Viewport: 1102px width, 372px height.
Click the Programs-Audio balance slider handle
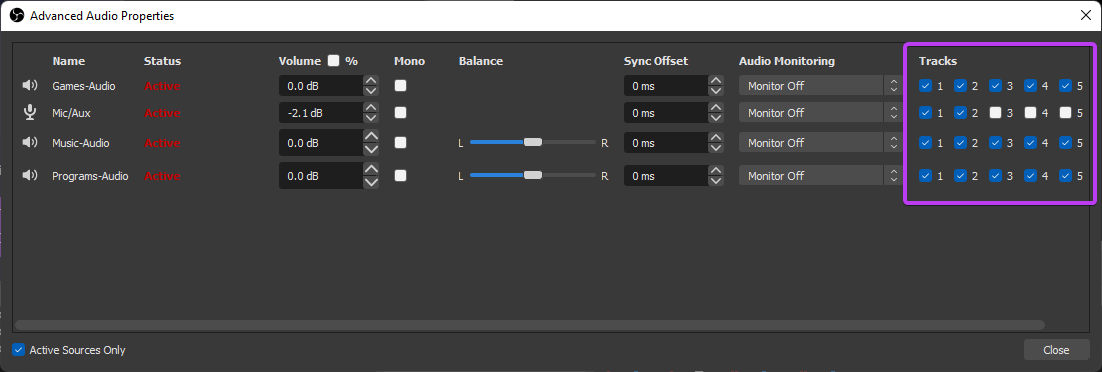point(533,175)
